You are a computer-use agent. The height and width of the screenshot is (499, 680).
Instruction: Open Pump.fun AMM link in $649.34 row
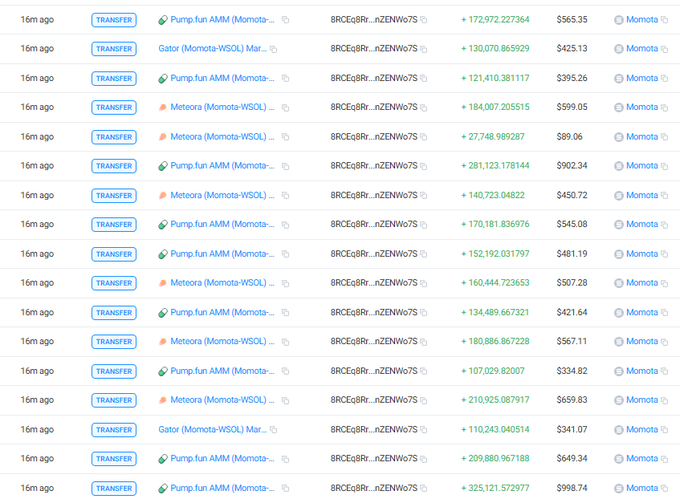[x=222, y=458]
